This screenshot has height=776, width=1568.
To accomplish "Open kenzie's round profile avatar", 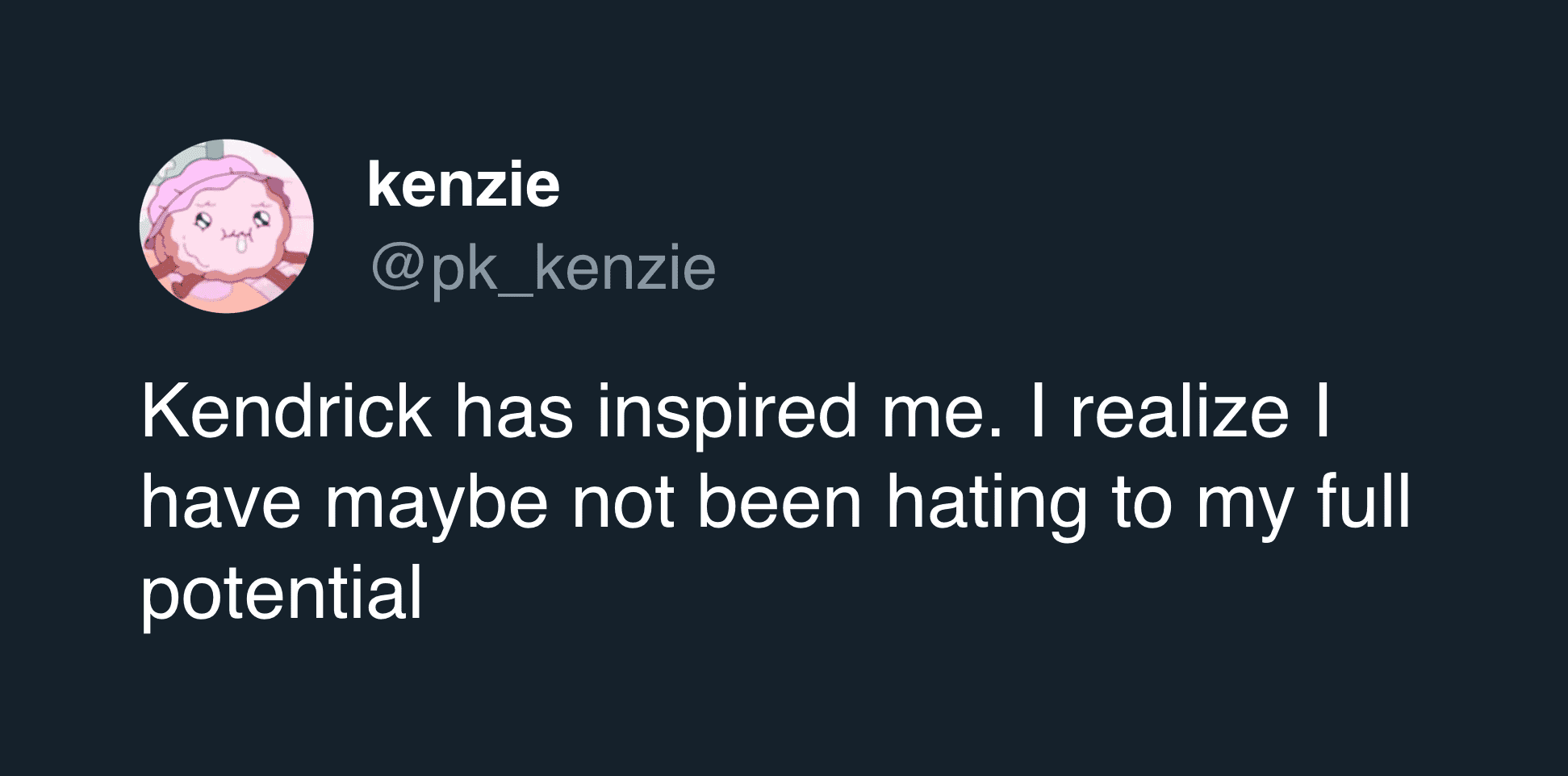I will tap(226, 226).
